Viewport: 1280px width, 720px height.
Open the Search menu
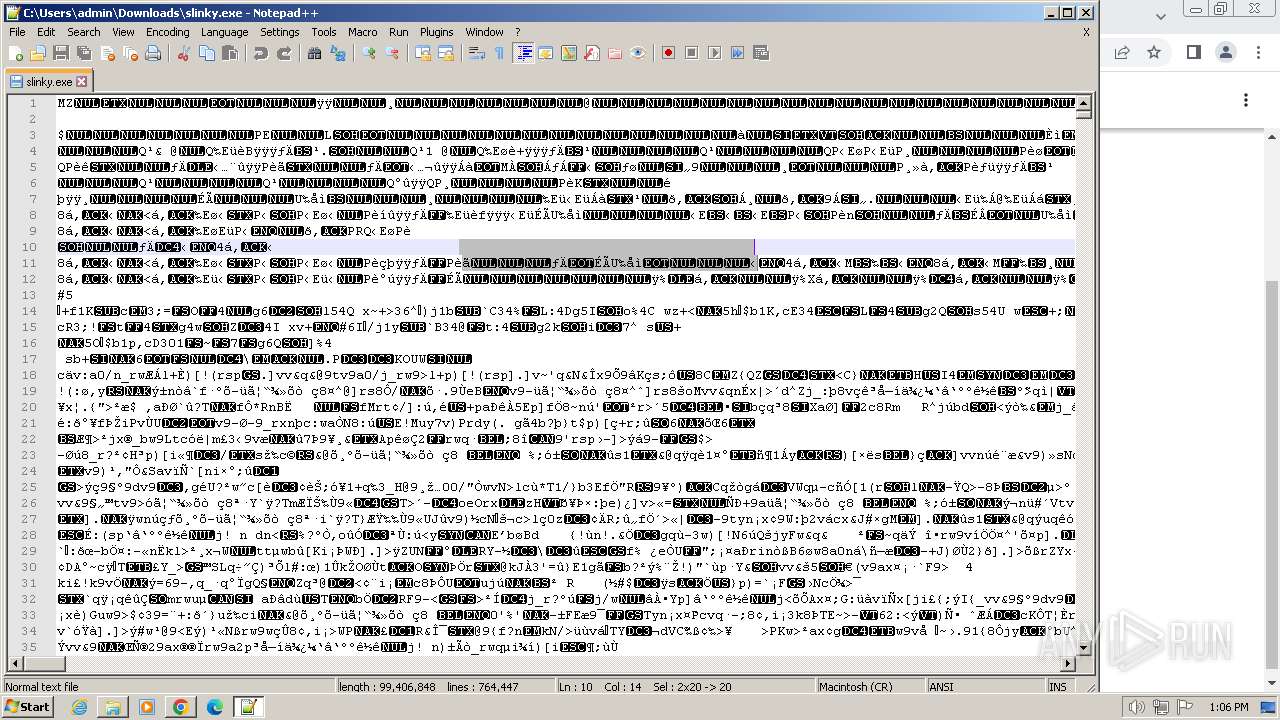point(84,32)
